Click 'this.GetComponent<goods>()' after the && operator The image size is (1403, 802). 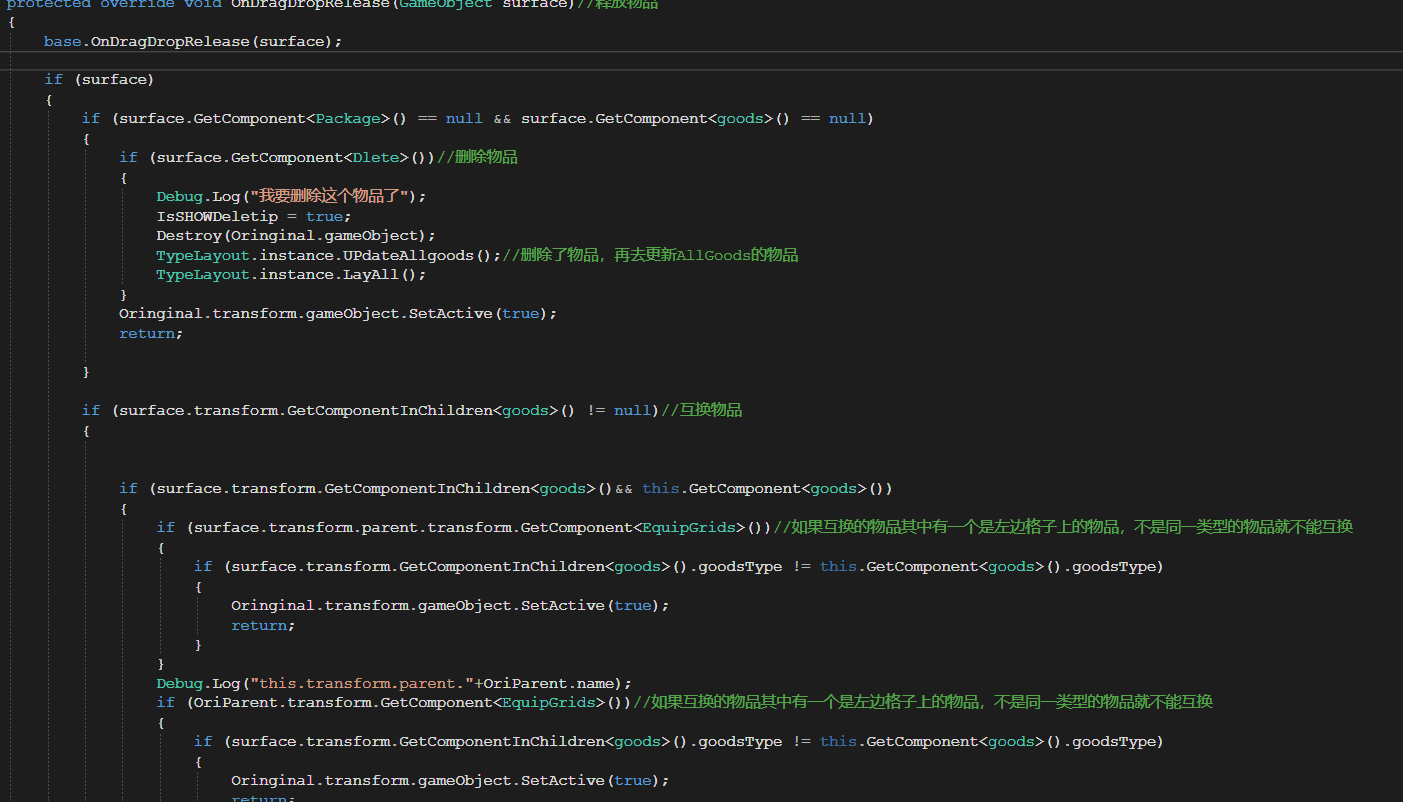click(766, 488)
